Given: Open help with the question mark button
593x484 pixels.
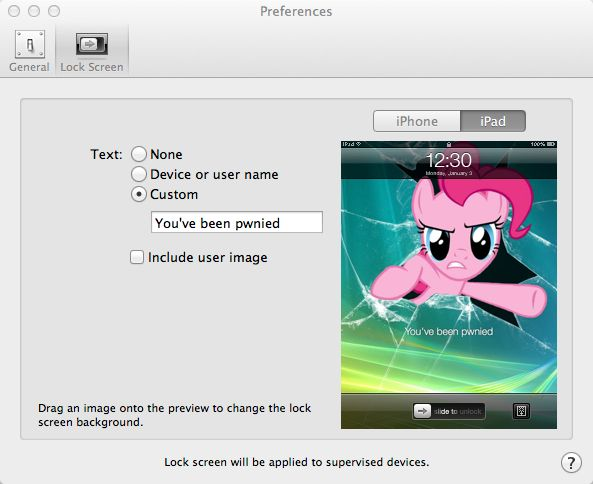Looking at the screenshot, I should point(571,462).
